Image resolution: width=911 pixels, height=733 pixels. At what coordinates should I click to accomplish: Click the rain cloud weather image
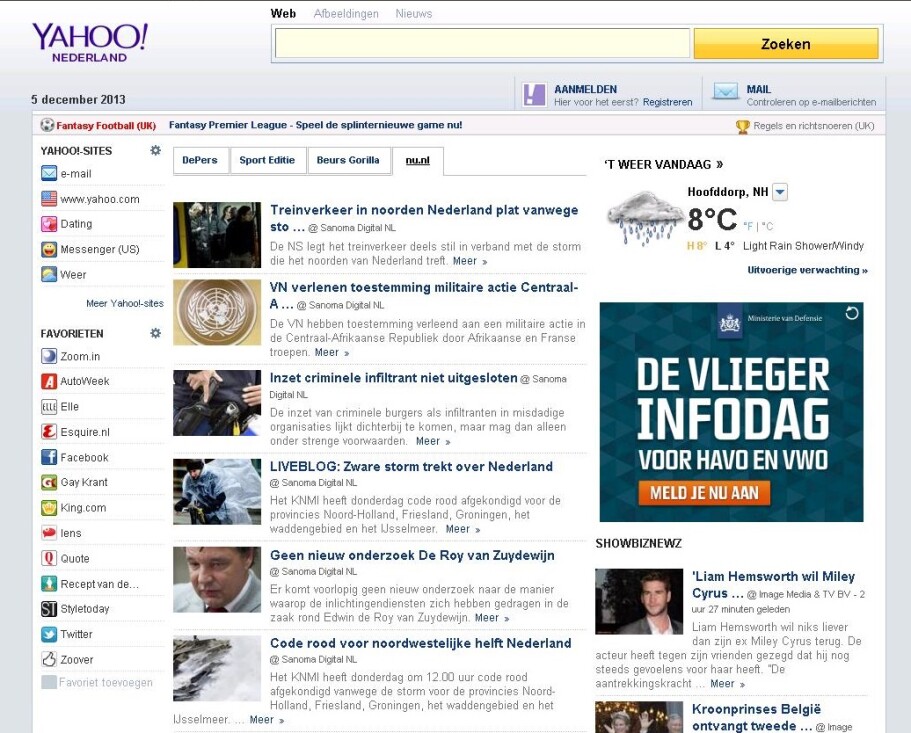coord(644,218)
